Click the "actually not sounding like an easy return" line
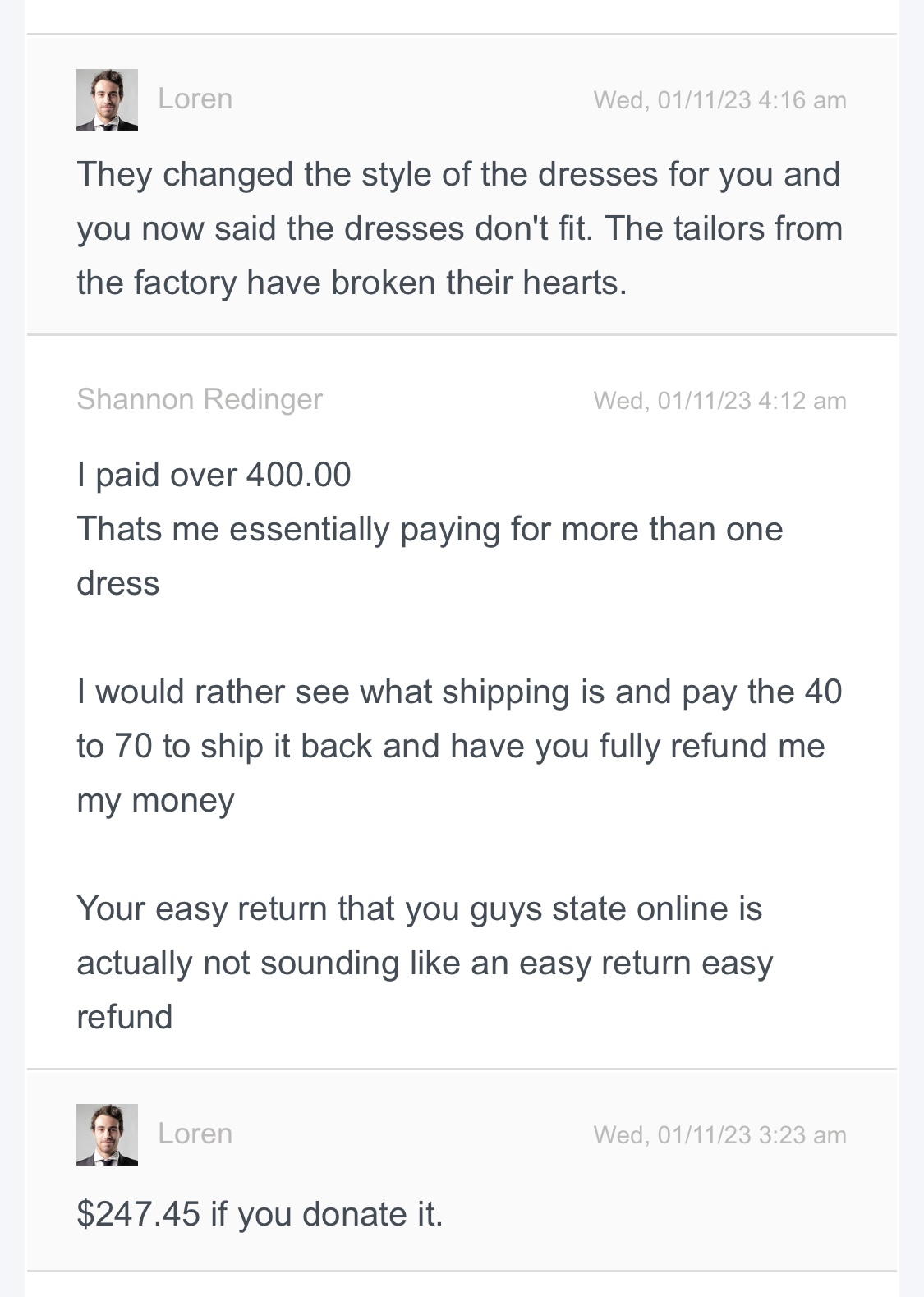This screenshot has height=1297, width=924. pos(425,963)
